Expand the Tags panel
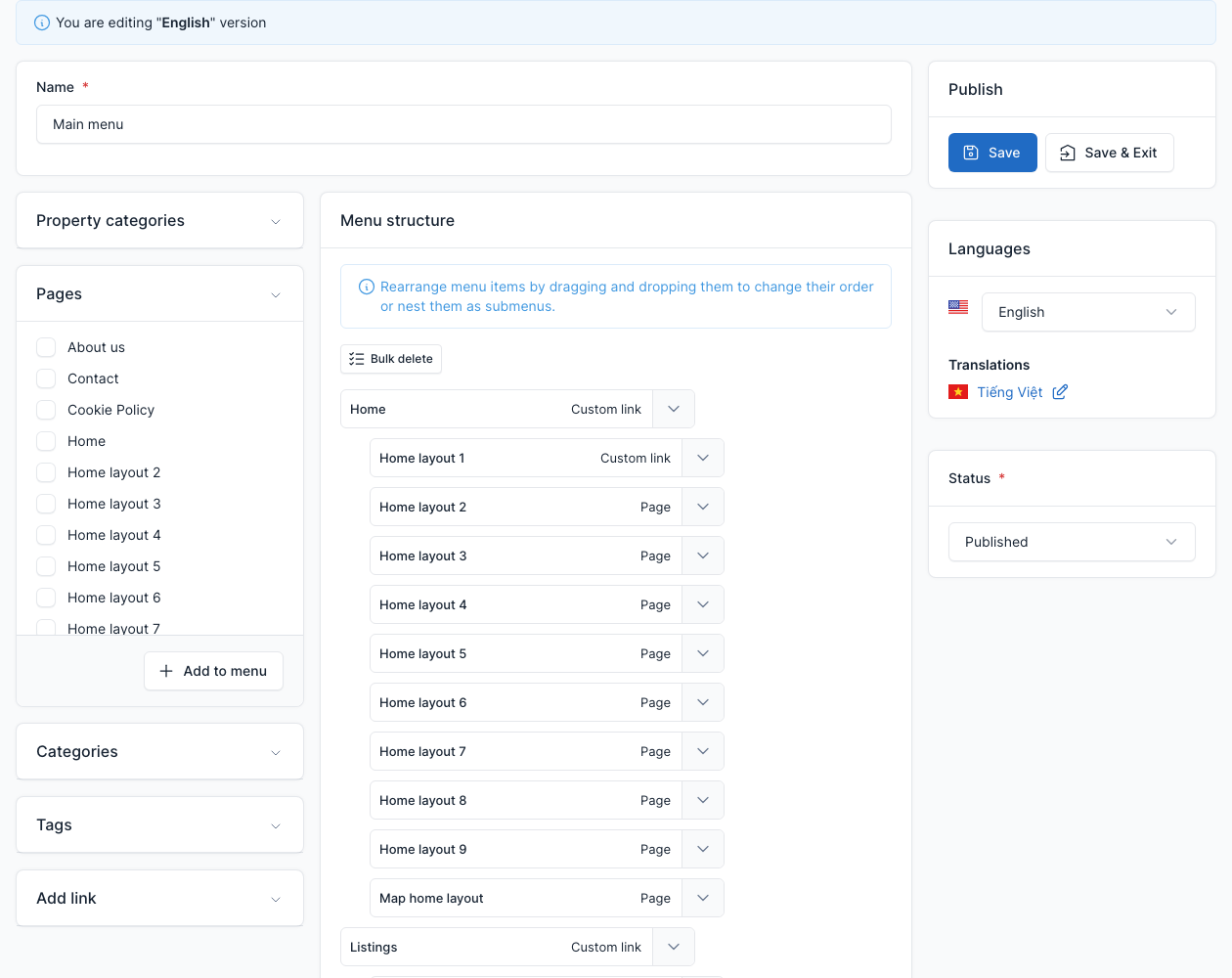The height and width of the screenshot is (978, 1232). [159, 825]
